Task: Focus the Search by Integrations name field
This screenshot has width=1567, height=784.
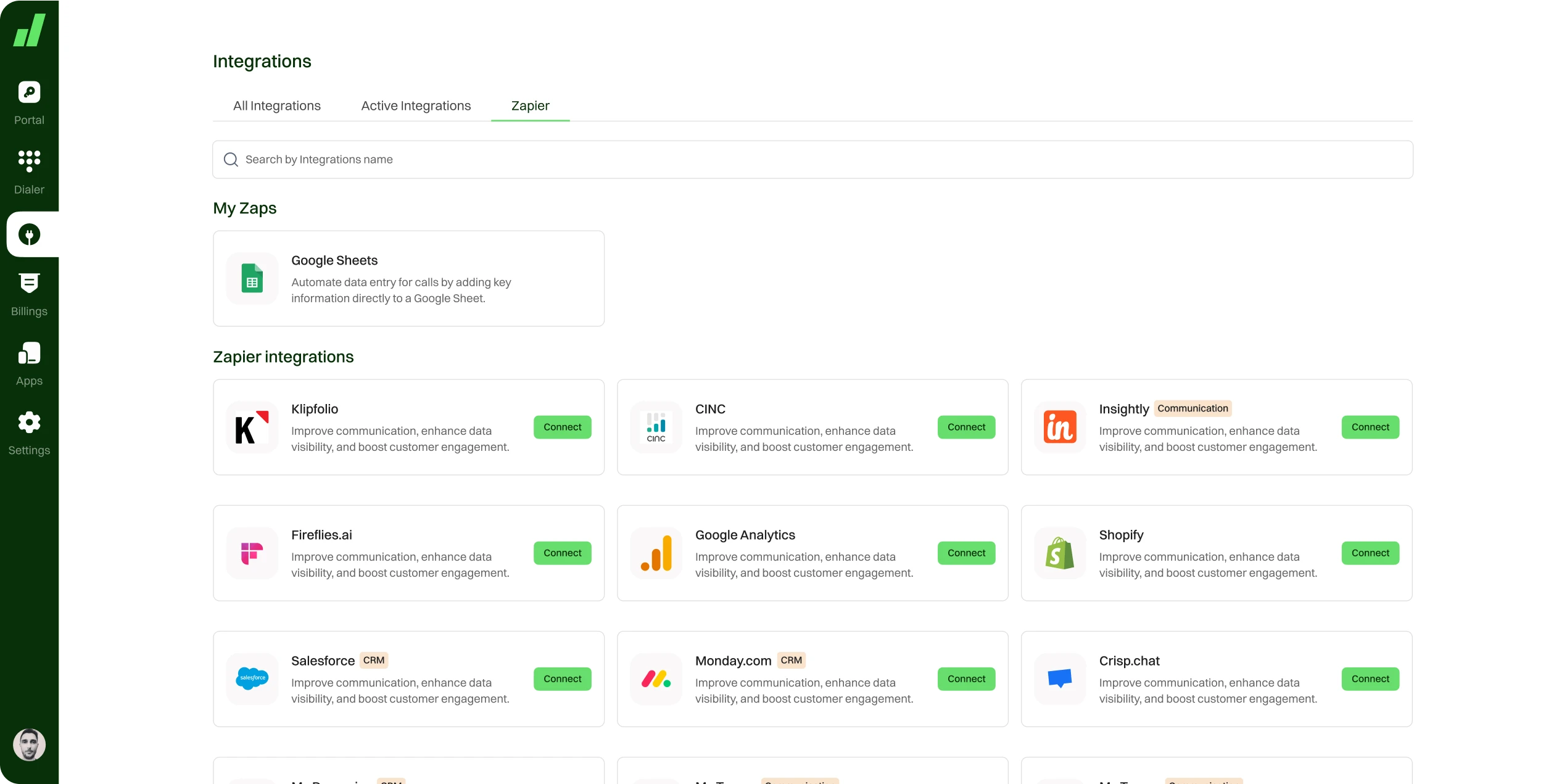Action: pos(812,160)
